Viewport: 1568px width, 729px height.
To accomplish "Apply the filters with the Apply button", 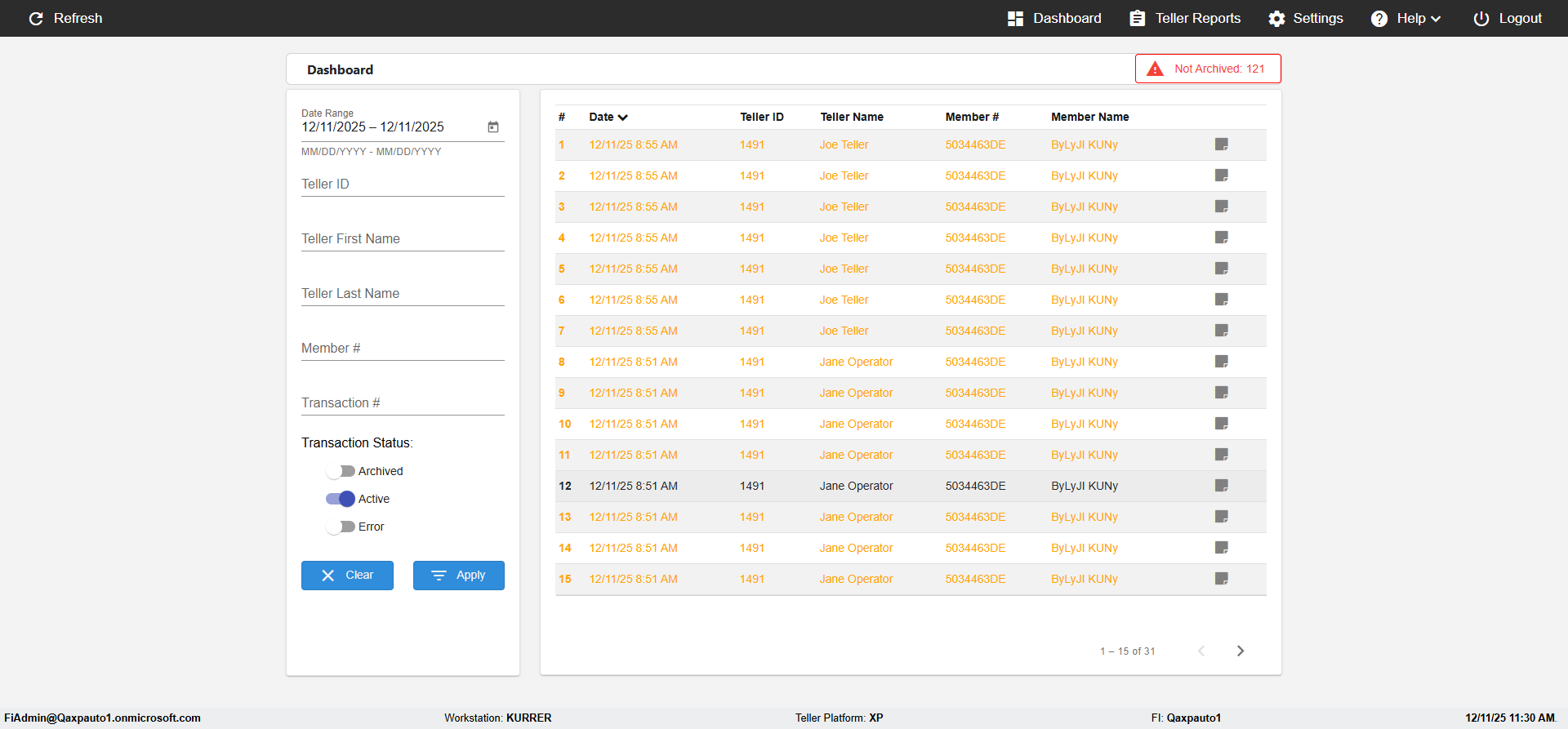I will coord(459,576).
